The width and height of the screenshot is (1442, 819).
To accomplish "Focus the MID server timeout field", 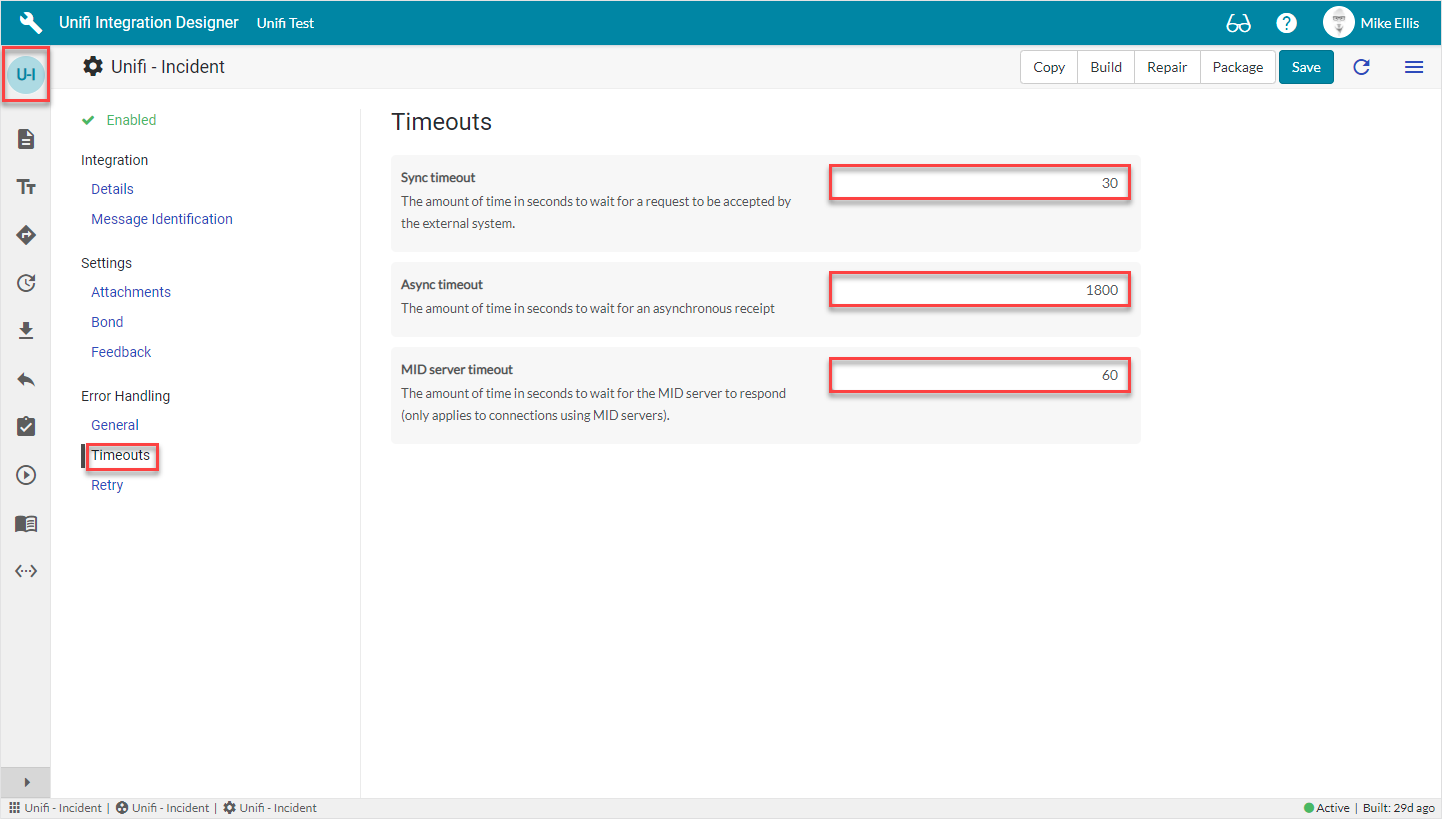I will pos(979,375).
